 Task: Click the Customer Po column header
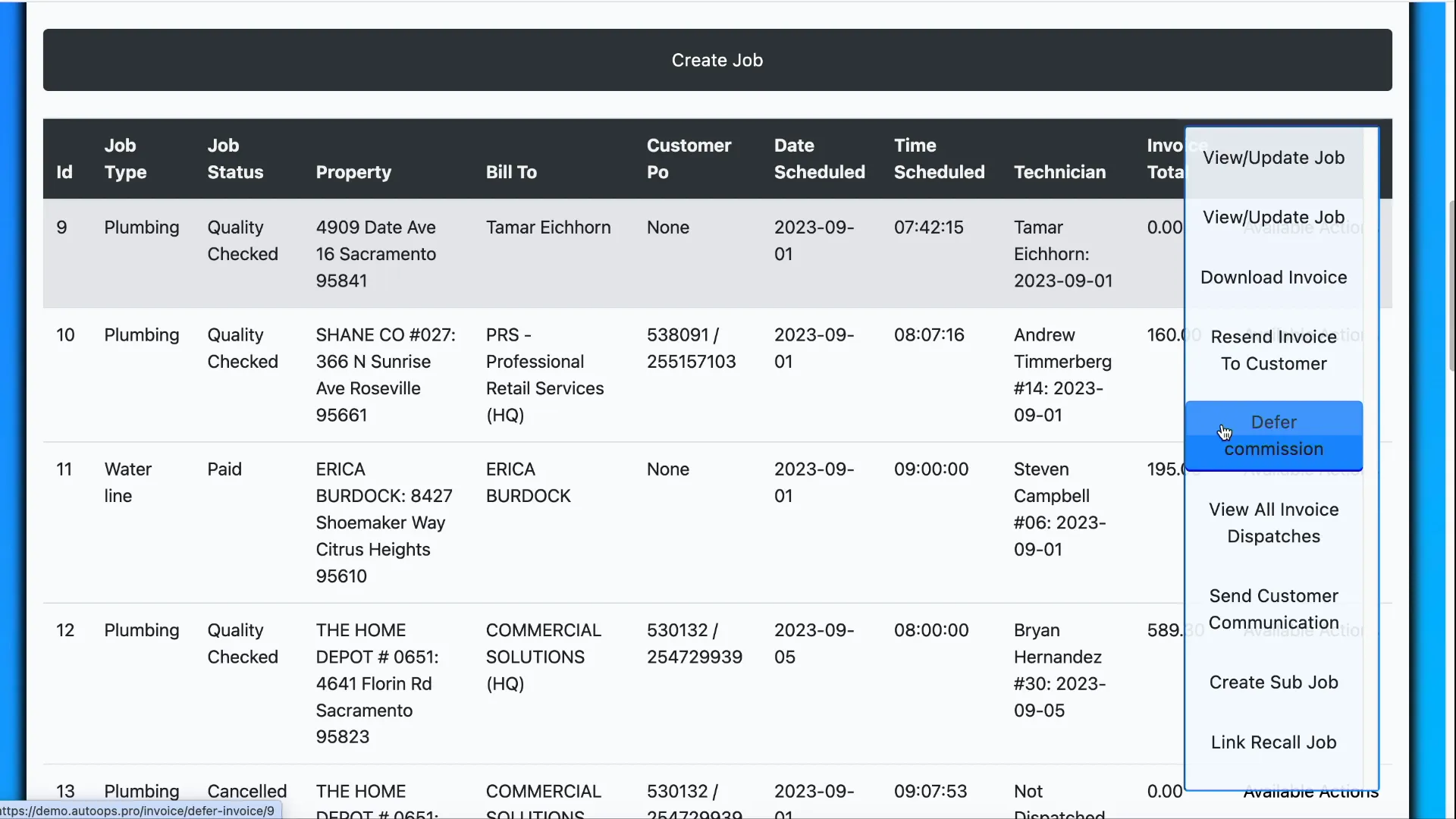[x=689, y=158]
